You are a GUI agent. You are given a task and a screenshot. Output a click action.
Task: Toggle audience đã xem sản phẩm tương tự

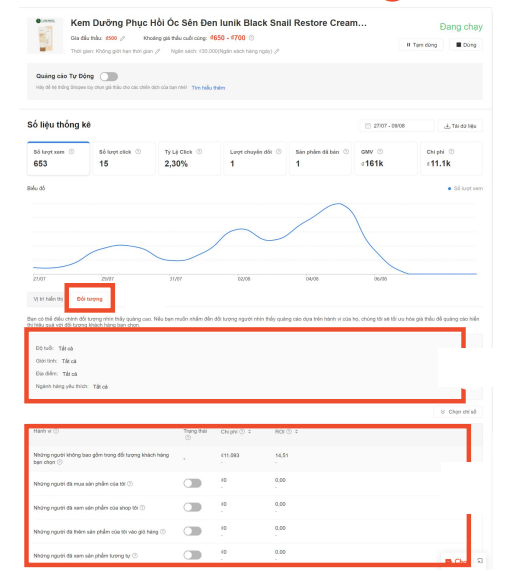tap(193, 555)
